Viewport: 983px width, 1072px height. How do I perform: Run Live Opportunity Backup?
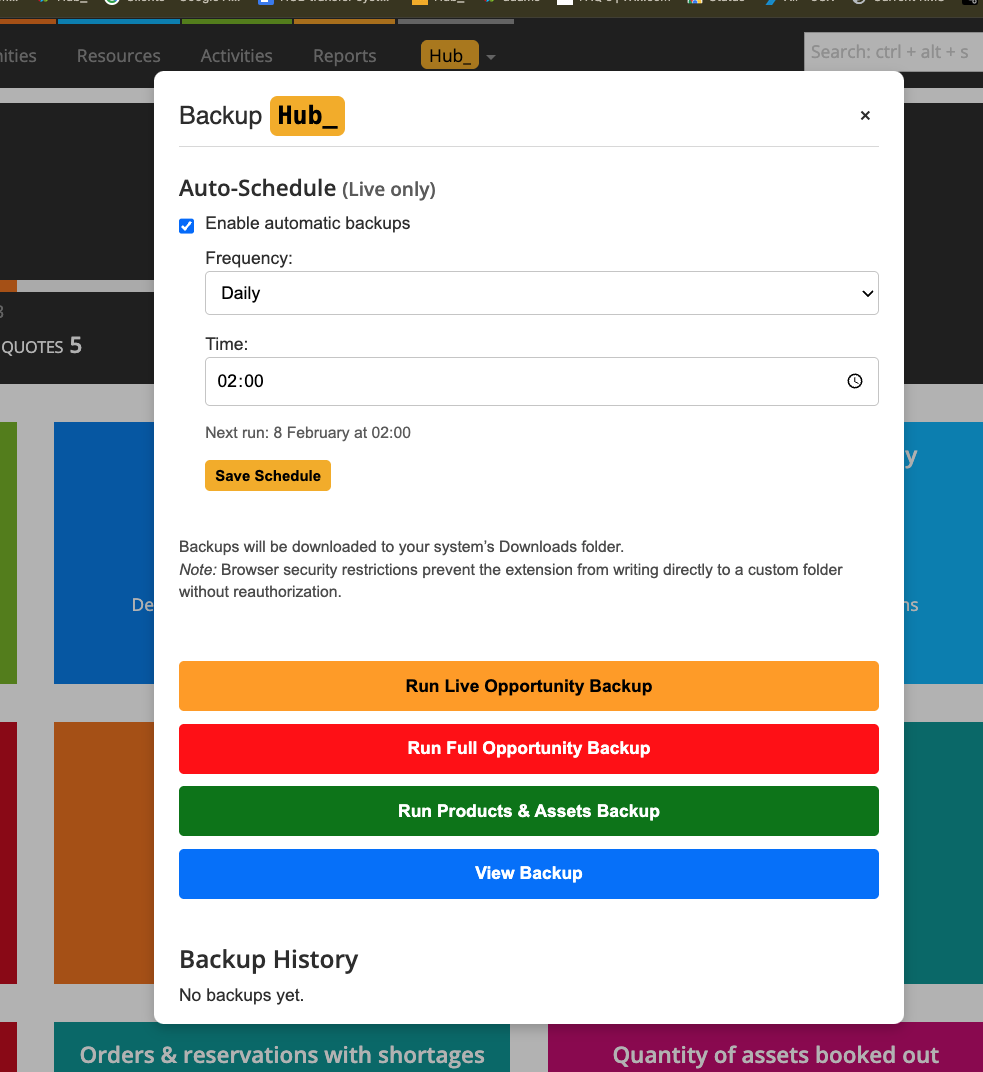point(528,686)
